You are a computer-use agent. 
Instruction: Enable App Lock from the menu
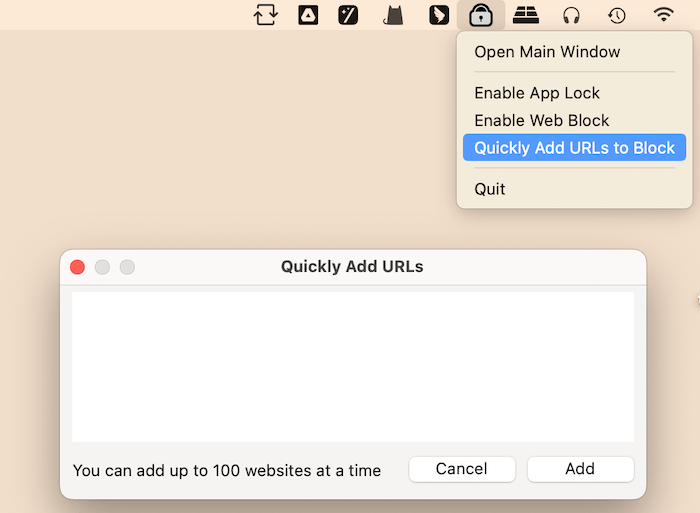click(537, 93)
